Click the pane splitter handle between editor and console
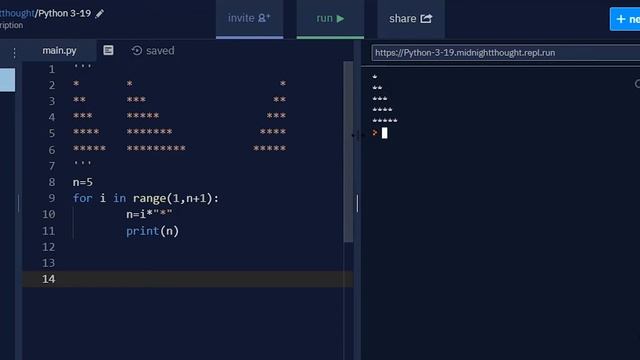The image size is (640, 360). point(358,203)
